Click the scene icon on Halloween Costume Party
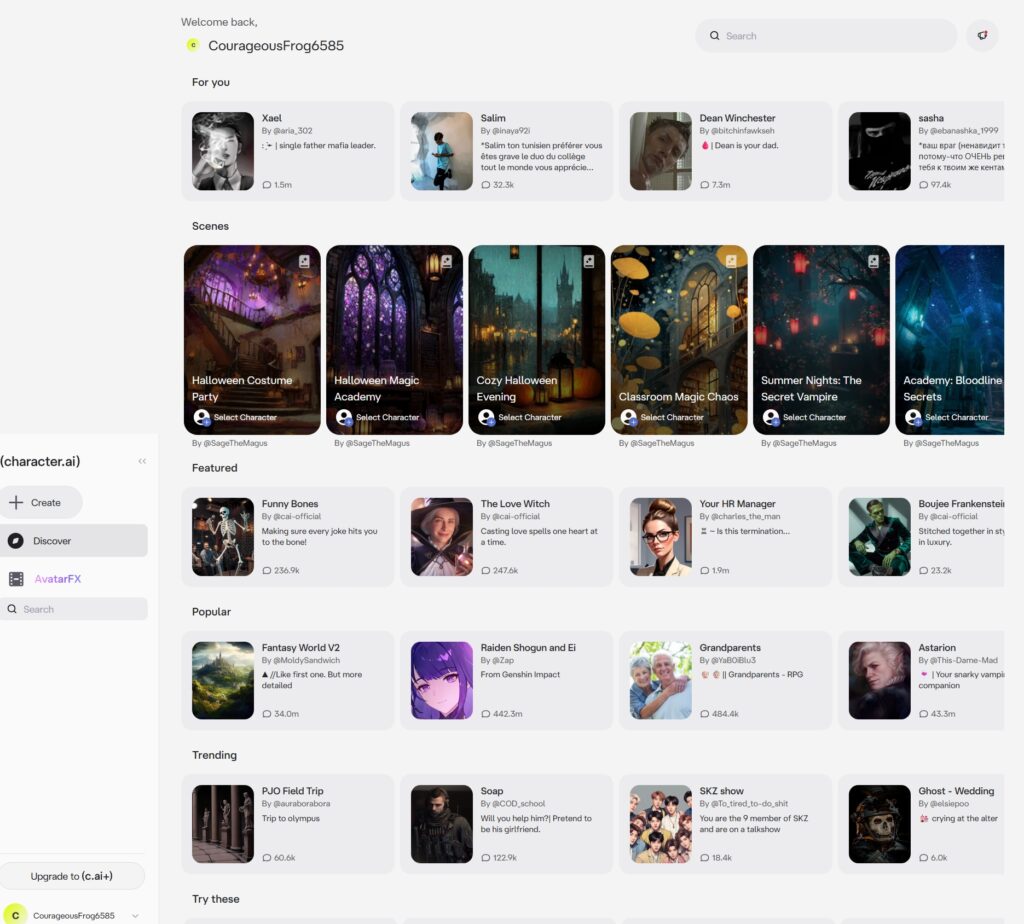 point(305,261)
